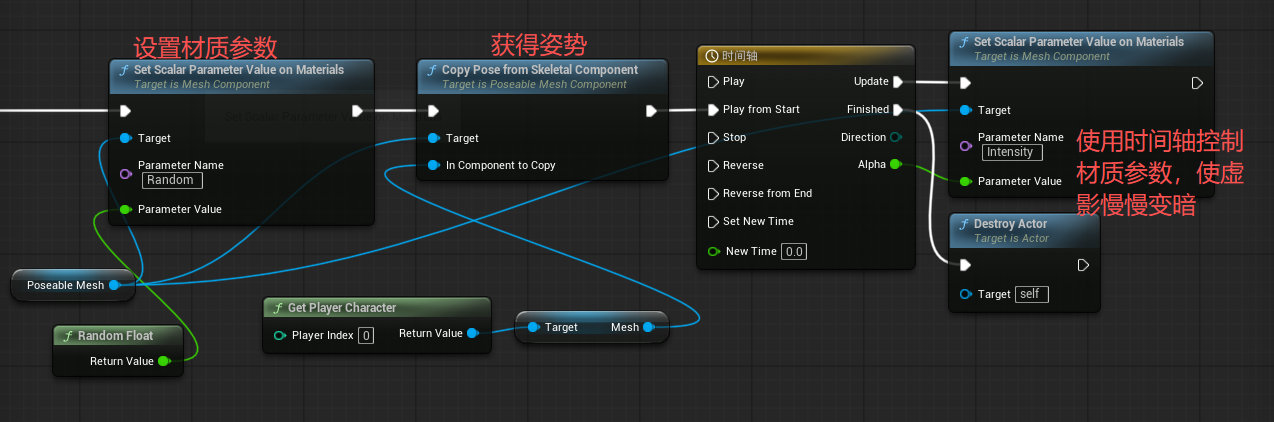Click the Random parameter name input field
1274x422 pixels.
tap(172, 180)
